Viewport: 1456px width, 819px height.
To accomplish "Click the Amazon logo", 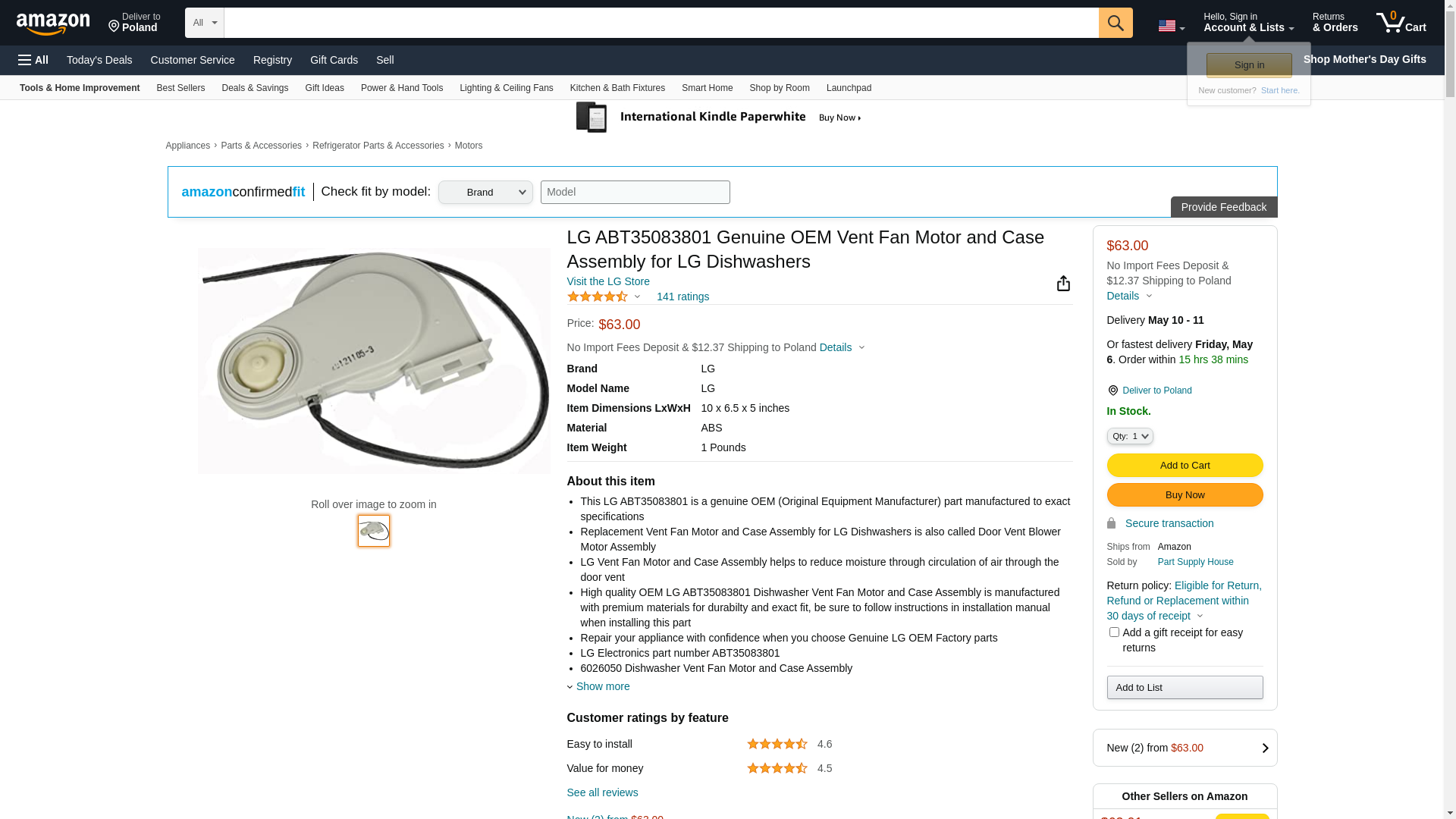I will point(53,24).
